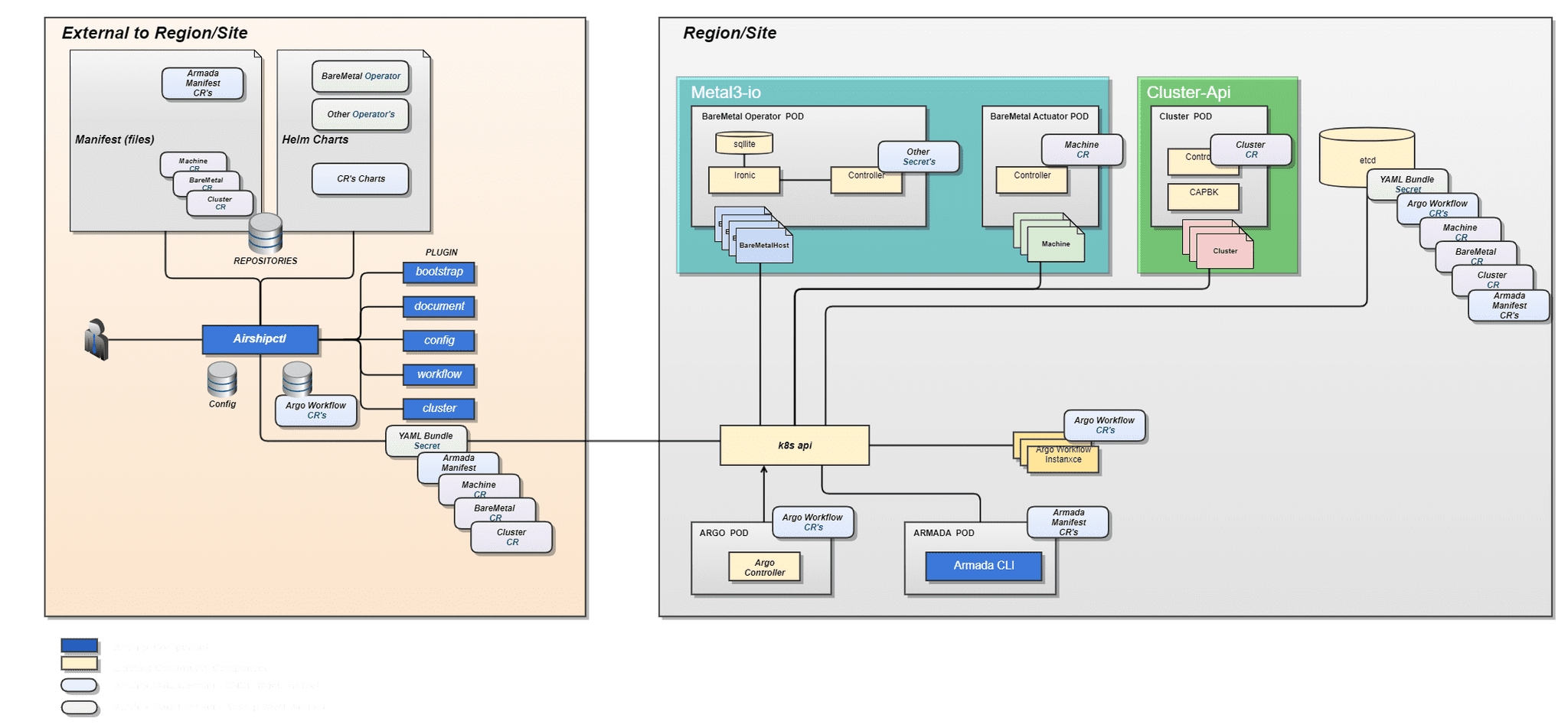The height and width of the screenshot is (728, 1568).
Task: Click the 'Manifest (files)' label
Action: (x=115, y=139)
